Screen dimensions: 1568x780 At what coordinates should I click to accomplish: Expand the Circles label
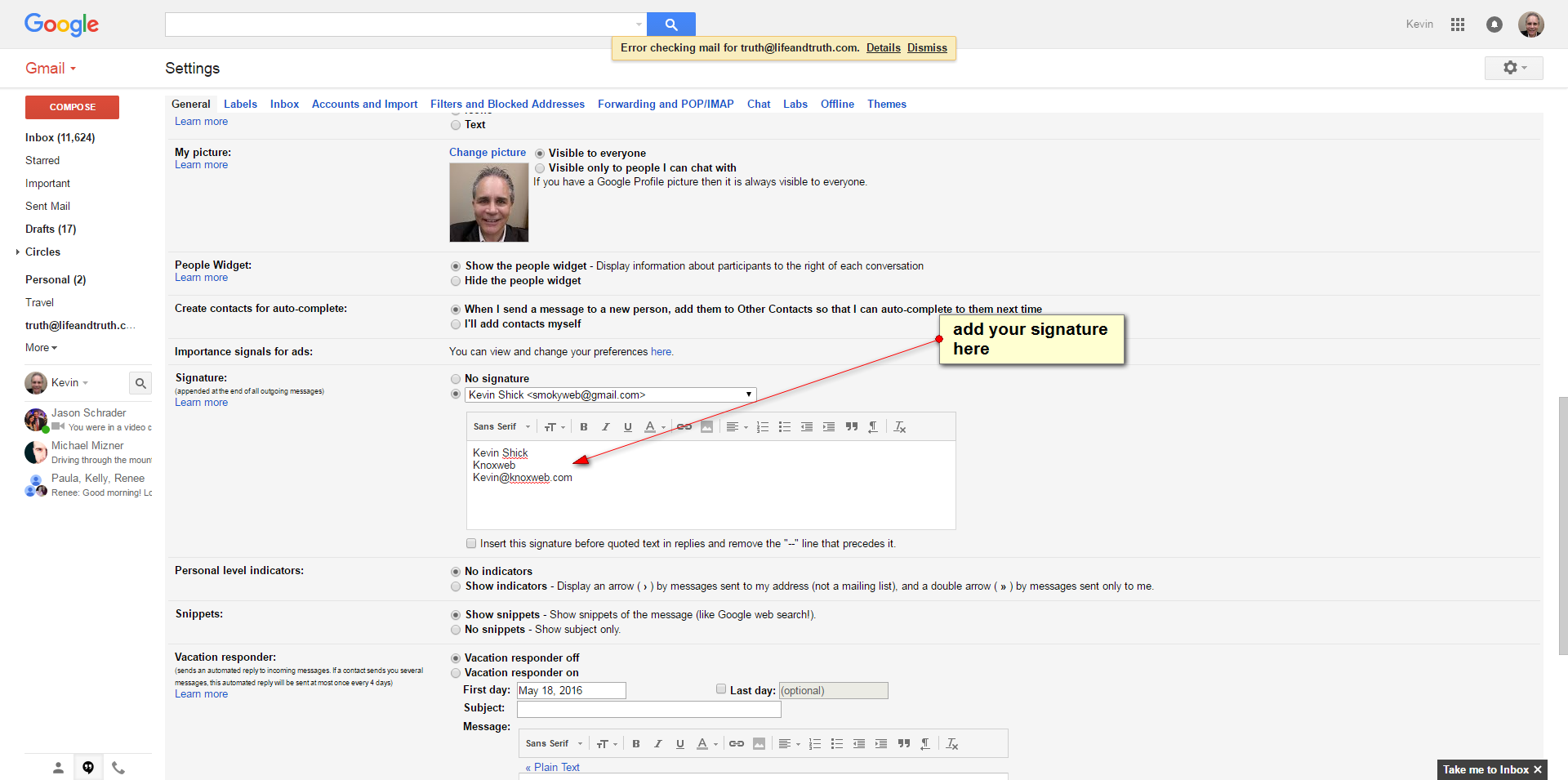point(18,252)
